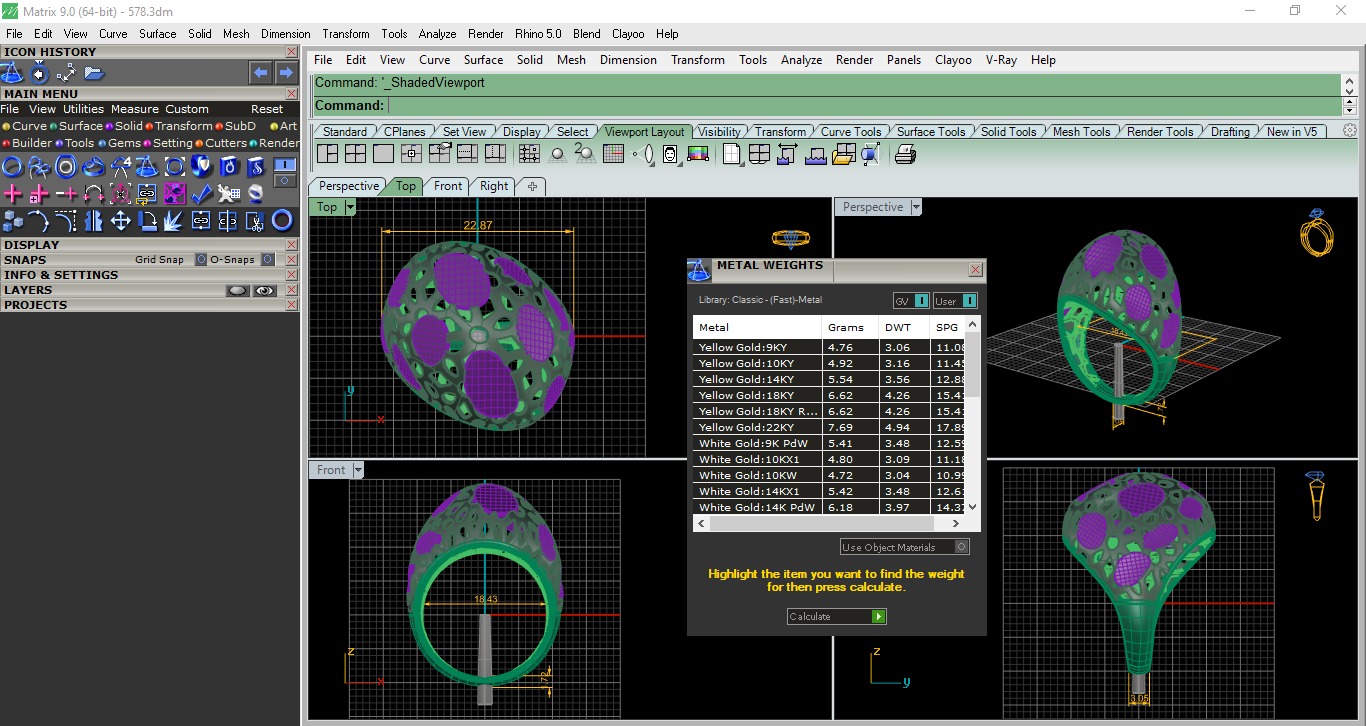Select the pink plus point icon

[12, 193]
